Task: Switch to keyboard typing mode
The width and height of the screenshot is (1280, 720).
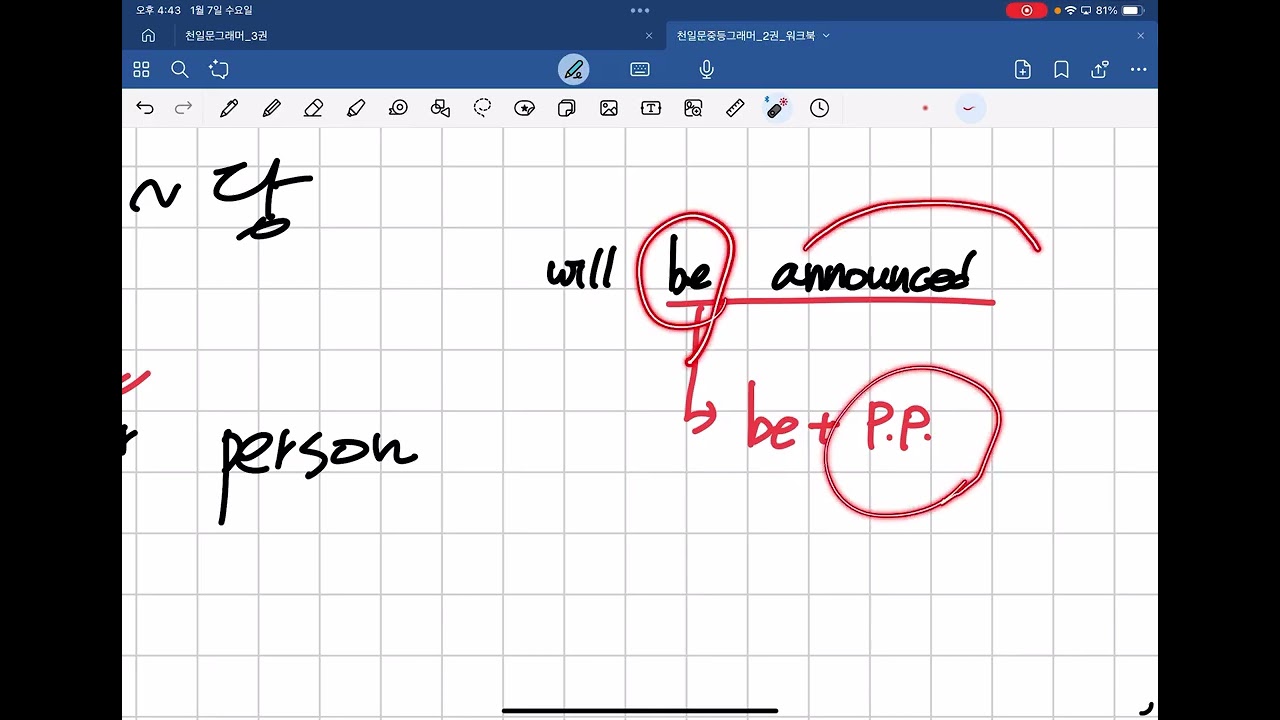Action: click(x=640, y=70)
